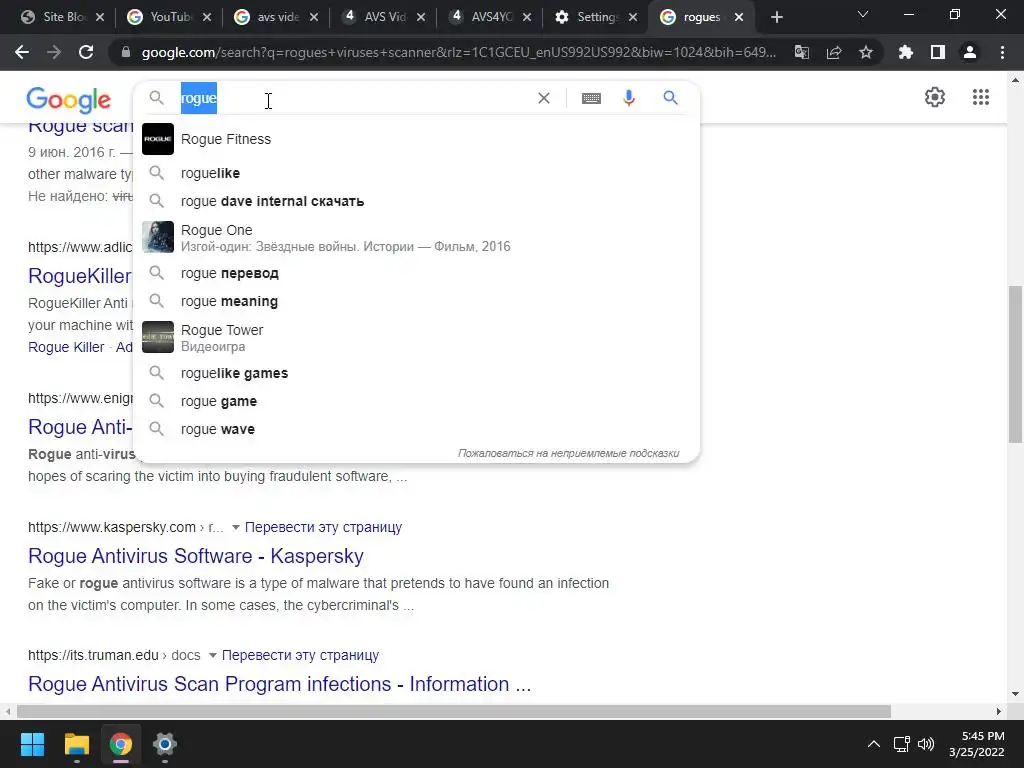This screenshot has height=768, width=1024.
Task: Open the Google apps grid
Action: click(980, 97)
